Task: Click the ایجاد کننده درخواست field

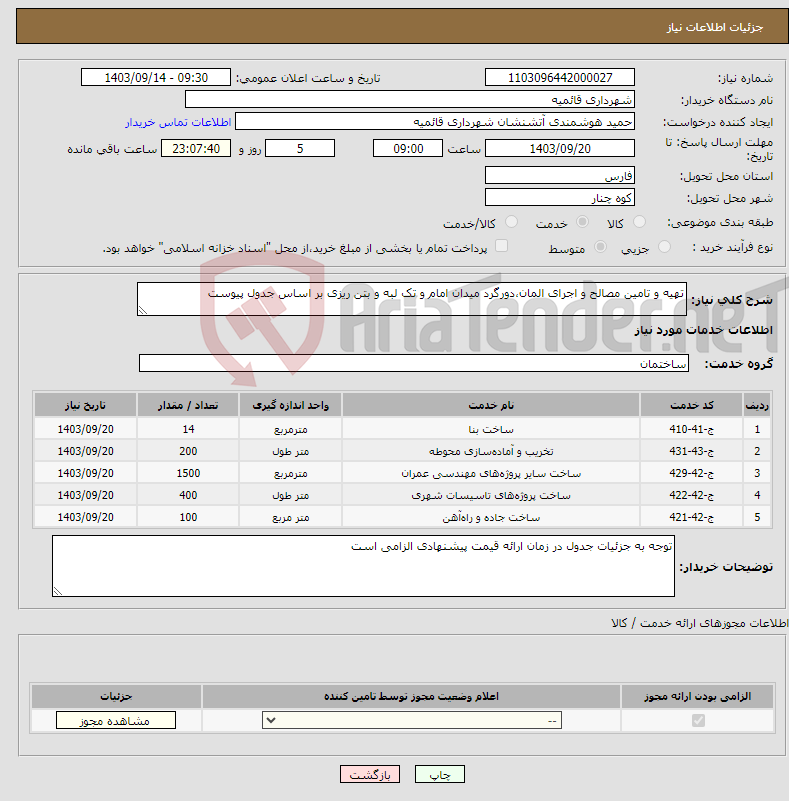Action: (435, 122)
